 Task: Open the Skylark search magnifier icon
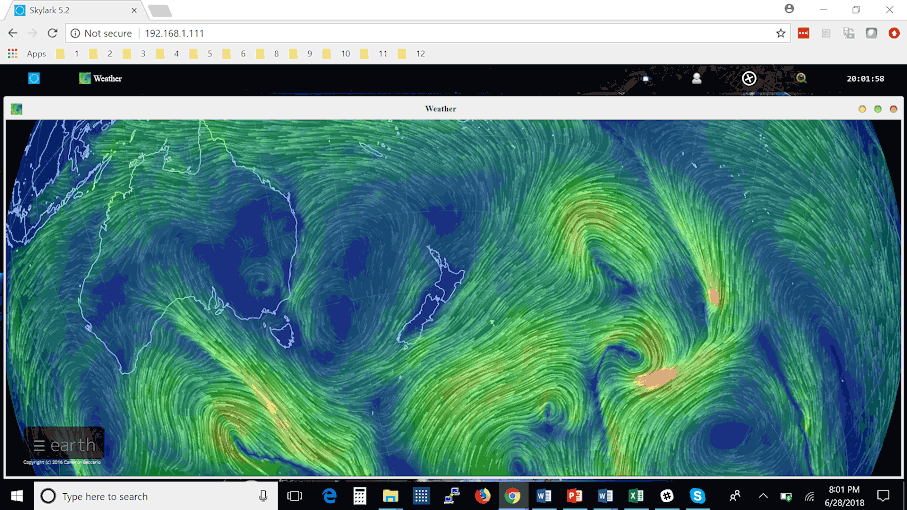tap(801, 78)
